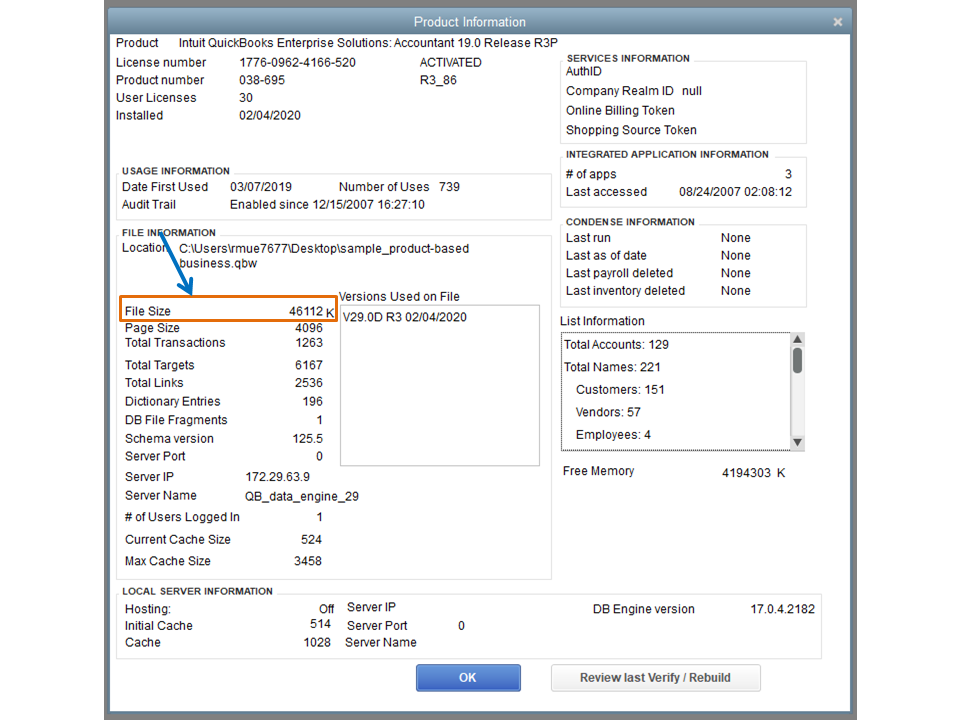Click Last inventory deleted None value
Image resolution: width=960 pixels, height=720 pixels.
pyautogui.click(x=735, y=291)
